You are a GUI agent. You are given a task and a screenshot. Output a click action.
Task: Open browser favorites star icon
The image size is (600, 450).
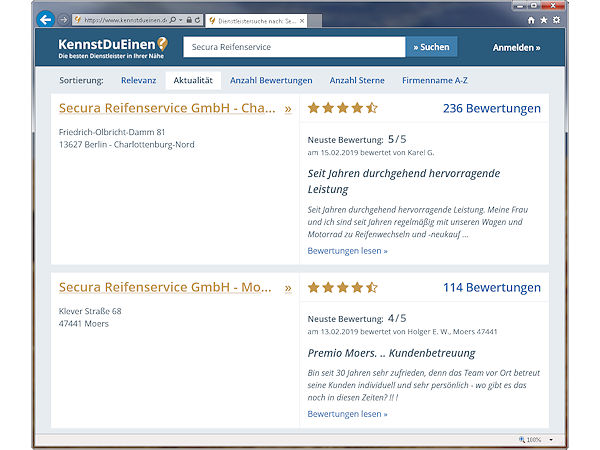pyautogui.click(x=544, y=20)
